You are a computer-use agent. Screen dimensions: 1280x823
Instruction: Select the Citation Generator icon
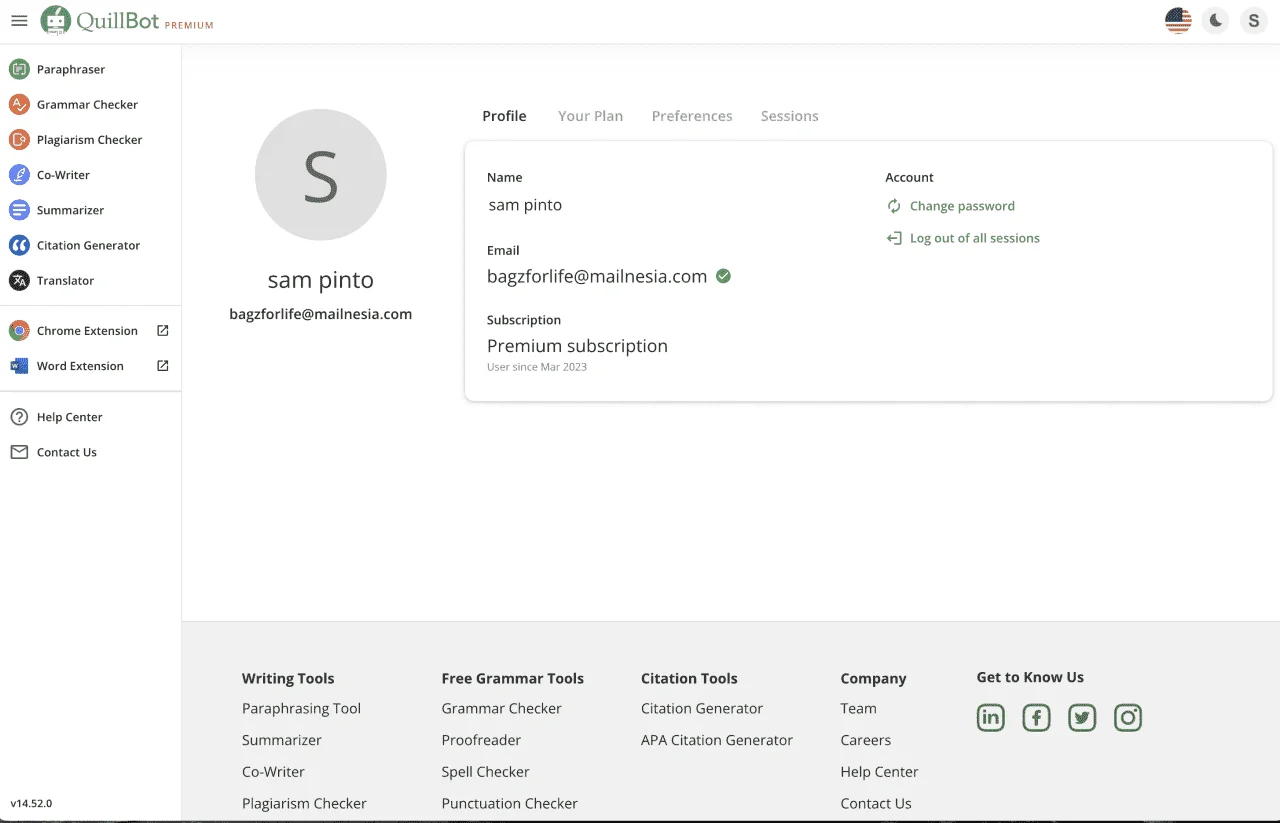point(19,245)
